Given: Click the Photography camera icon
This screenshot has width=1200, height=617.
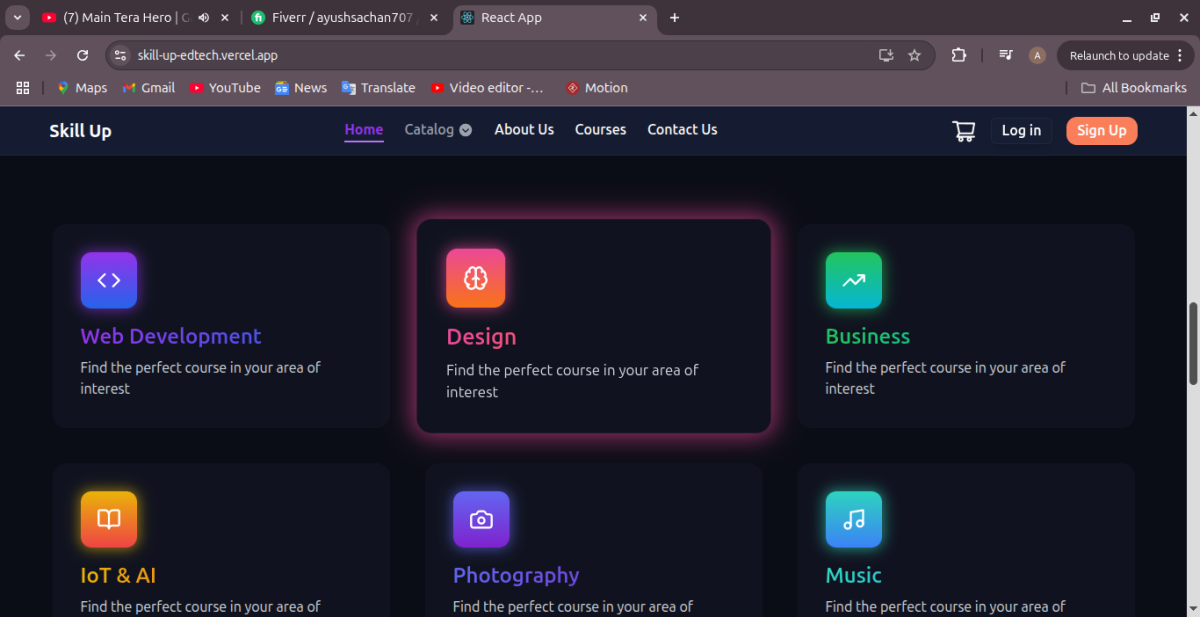Looking at the screenshot, I should pyautogui.click(x=481, y=519).
